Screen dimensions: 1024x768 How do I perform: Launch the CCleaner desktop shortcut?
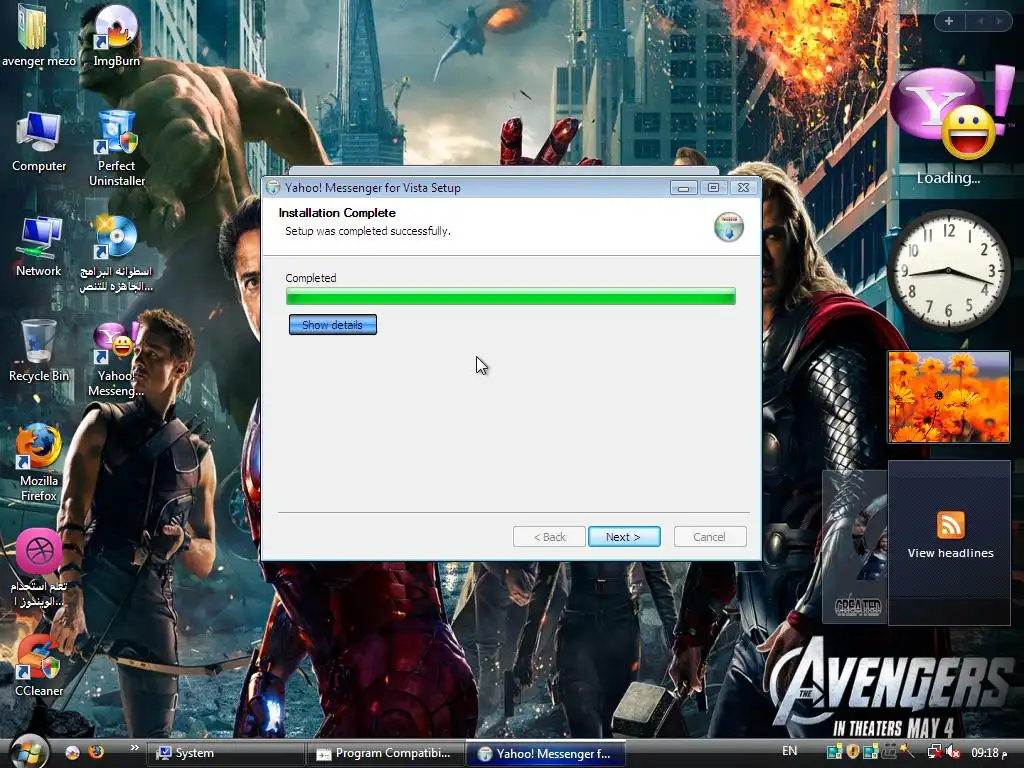click(x=39, y=666)
